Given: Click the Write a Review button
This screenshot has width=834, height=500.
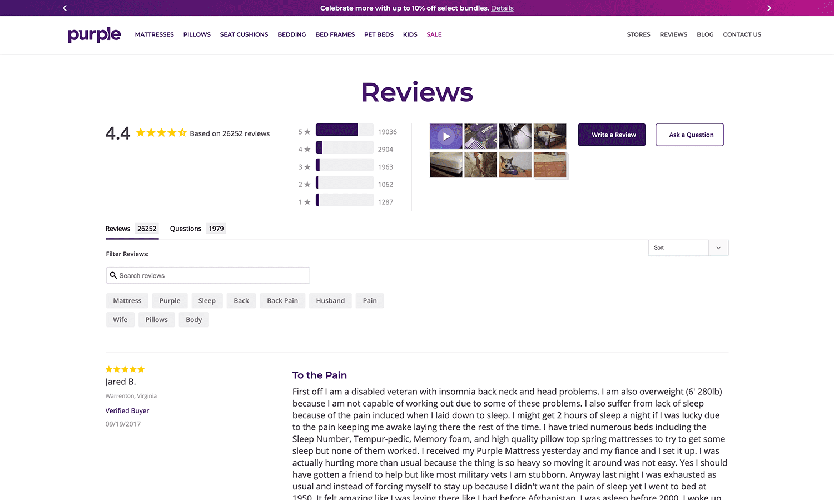Looking at the screenshot, I should tap(612, 135).
